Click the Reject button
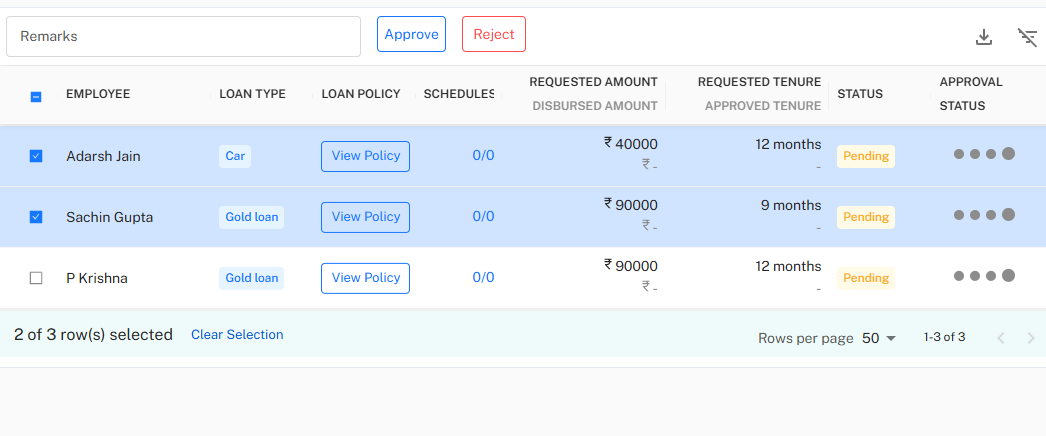 [493, 34]
